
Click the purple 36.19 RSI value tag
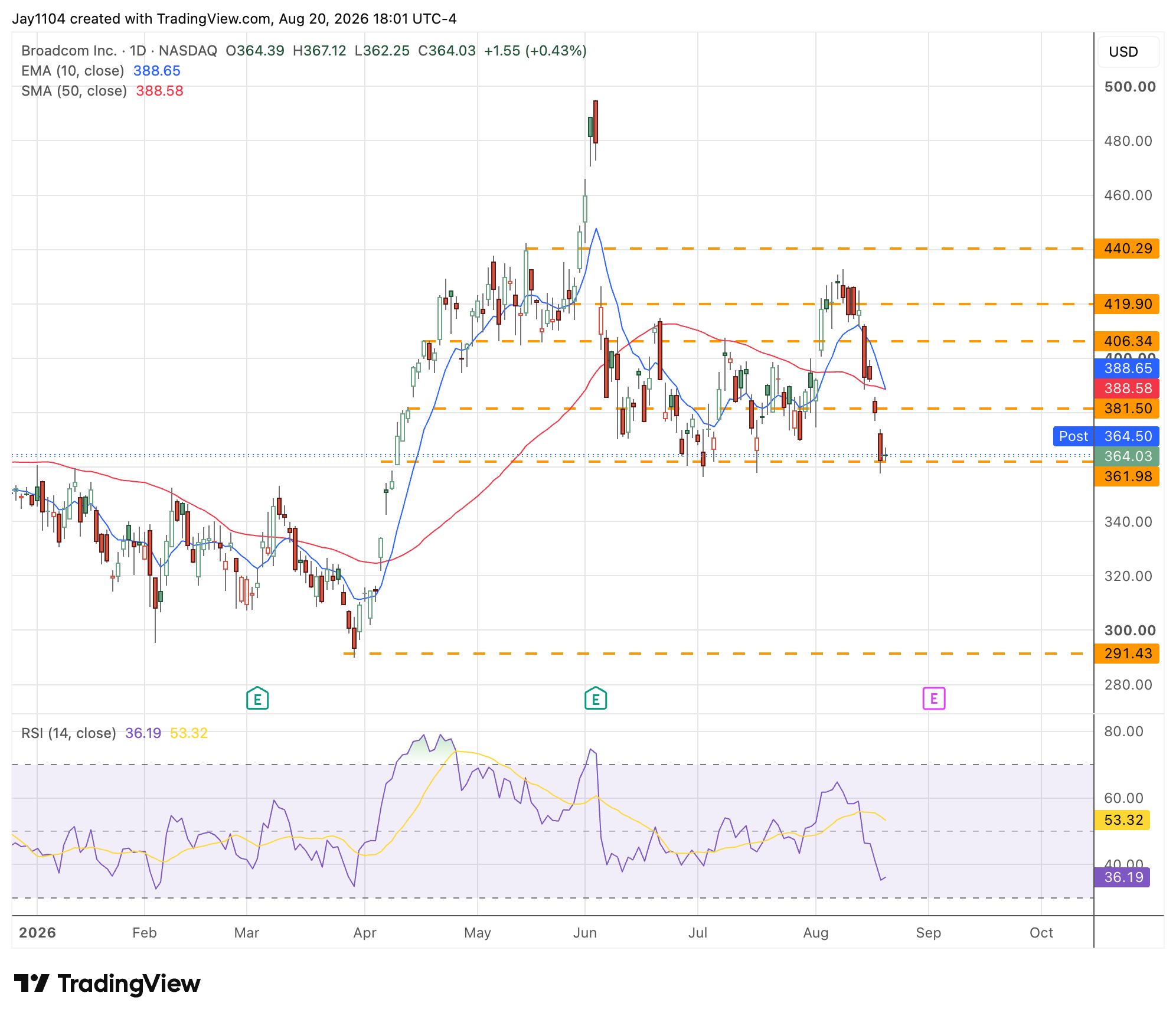pyautogui.click(x=1122, y=877)
